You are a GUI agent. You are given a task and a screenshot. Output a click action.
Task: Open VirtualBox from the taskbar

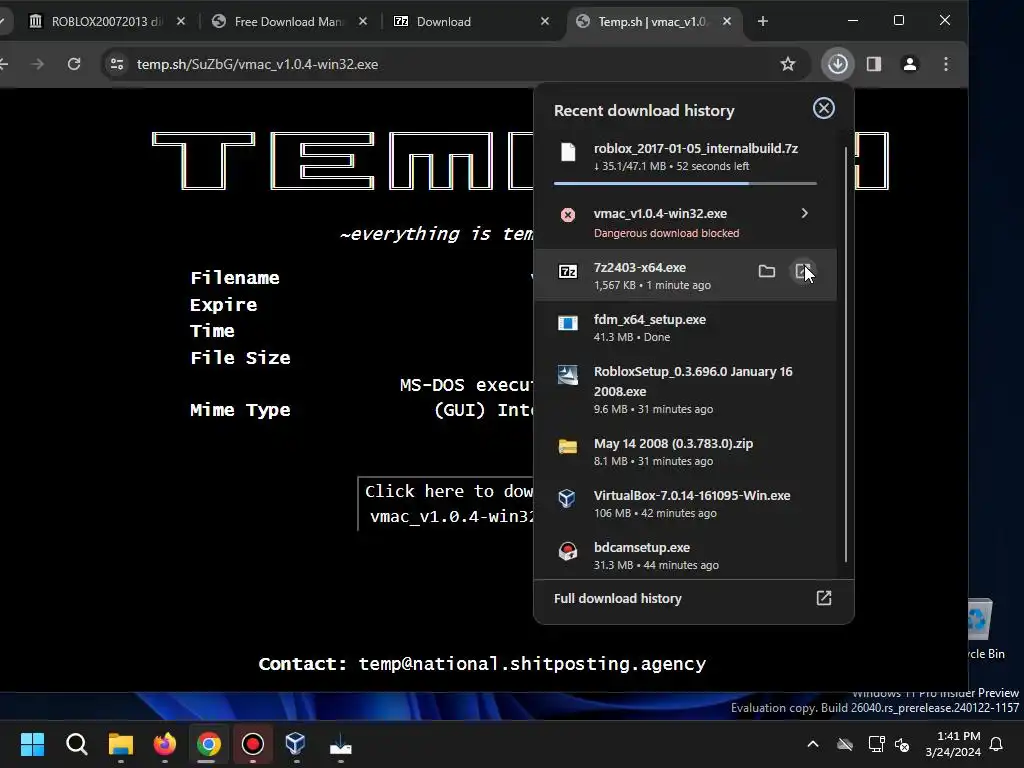coord(296,744)
